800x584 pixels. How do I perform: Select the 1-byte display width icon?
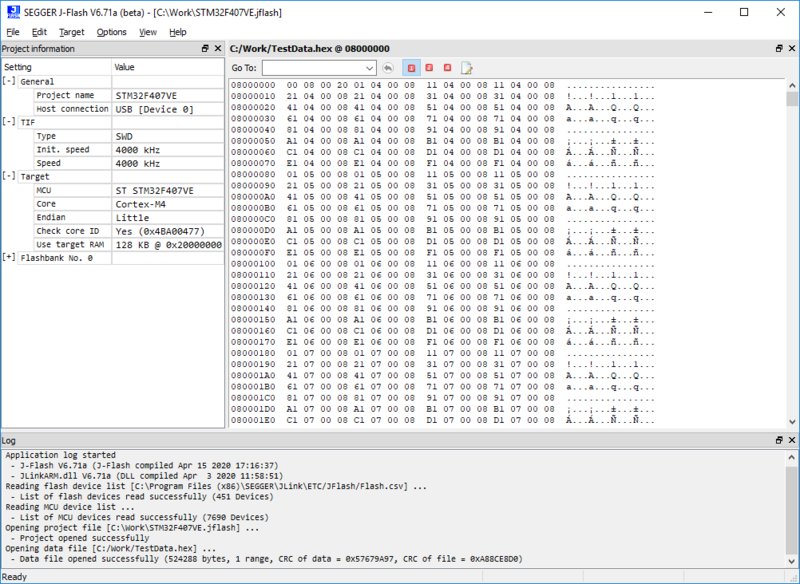[411, 67]
